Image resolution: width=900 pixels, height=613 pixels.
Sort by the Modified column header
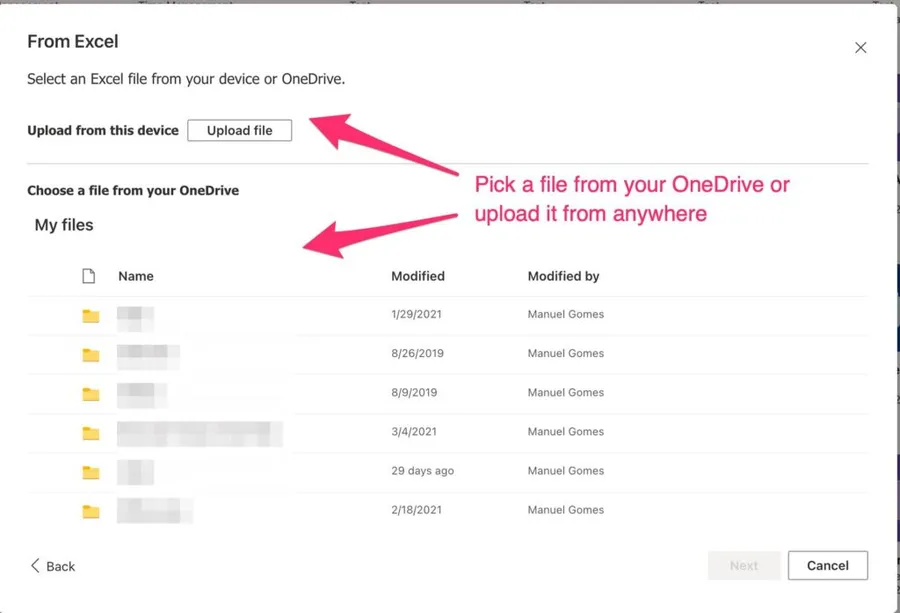417,276
